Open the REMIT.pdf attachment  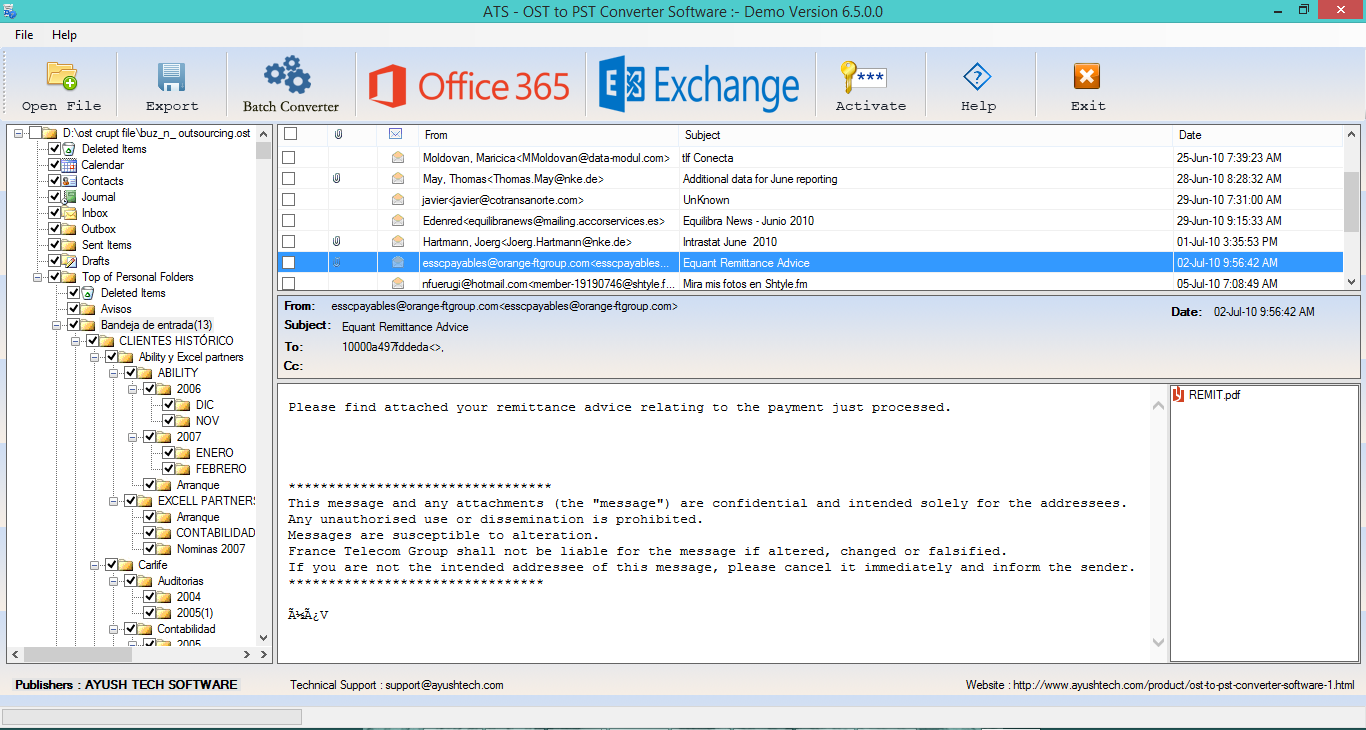[x=1213, y=395]
